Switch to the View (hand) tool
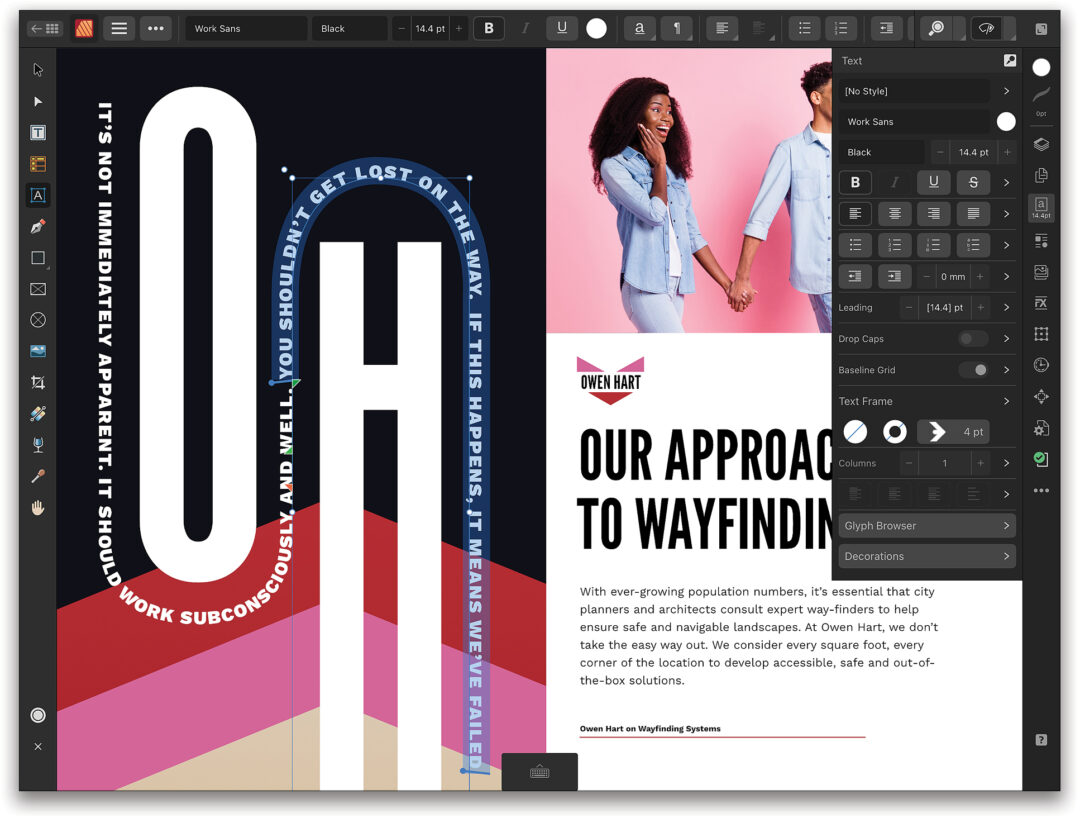 coord(38,508)
